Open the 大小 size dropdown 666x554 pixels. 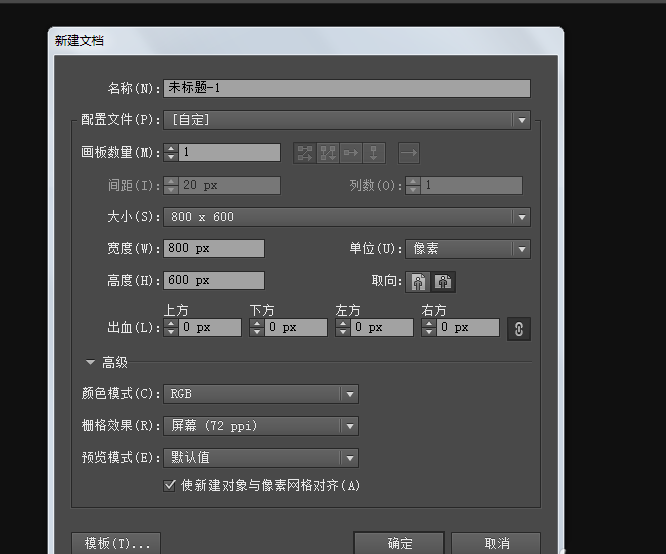coord(347,217)
